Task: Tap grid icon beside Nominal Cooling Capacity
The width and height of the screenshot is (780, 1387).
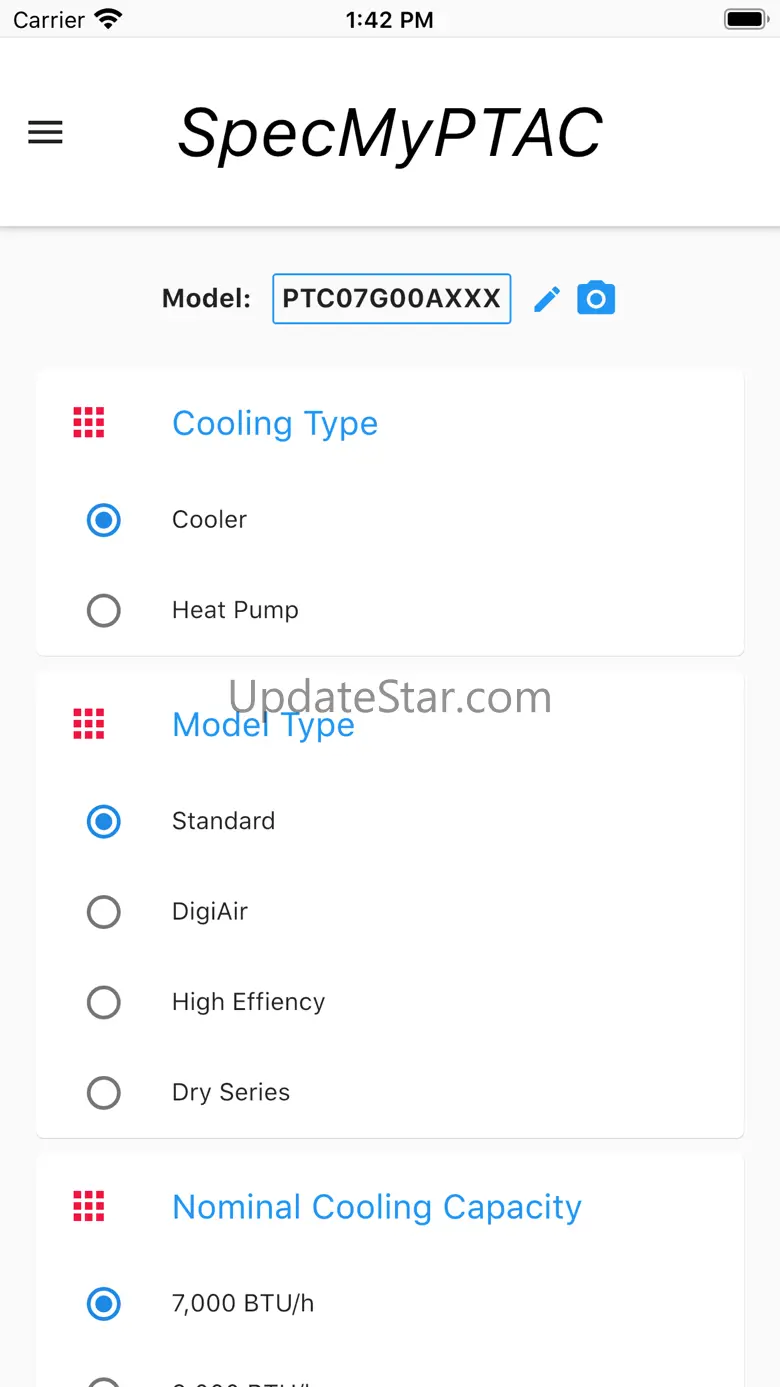Action: 89,1207
